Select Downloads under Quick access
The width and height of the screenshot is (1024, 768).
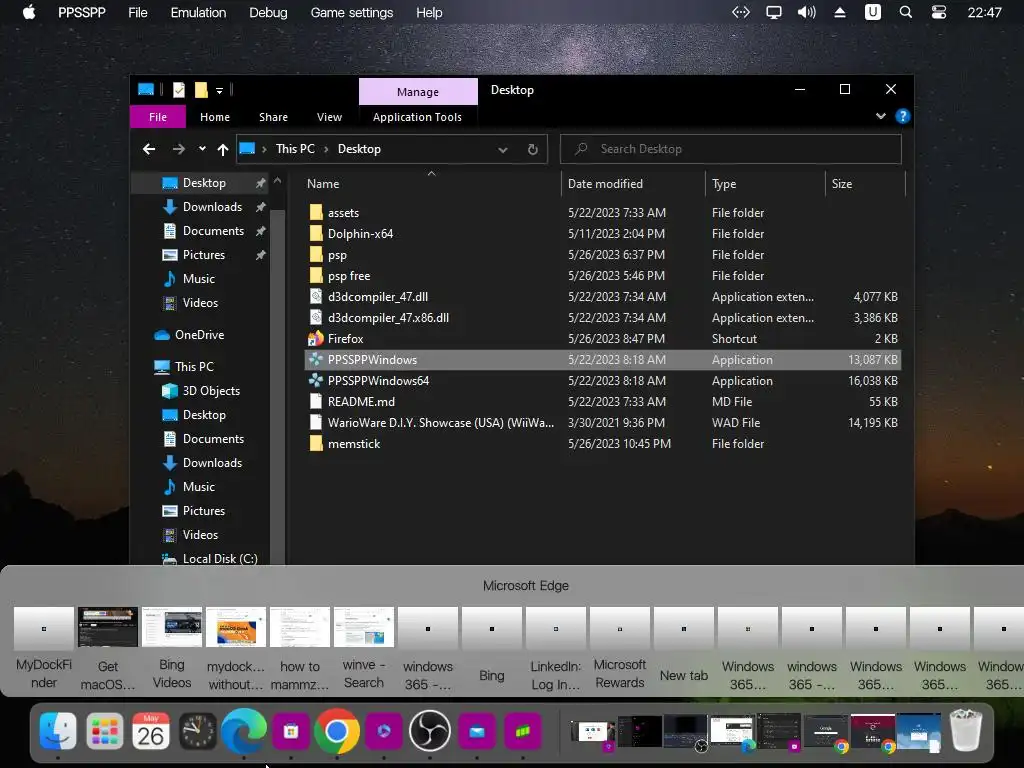click(212, 207)
